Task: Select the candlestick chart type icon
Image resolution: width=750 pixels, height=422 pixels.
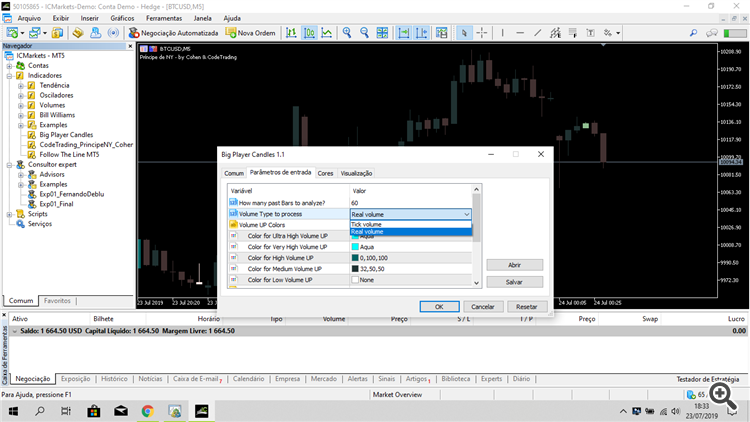Action: 309,33
